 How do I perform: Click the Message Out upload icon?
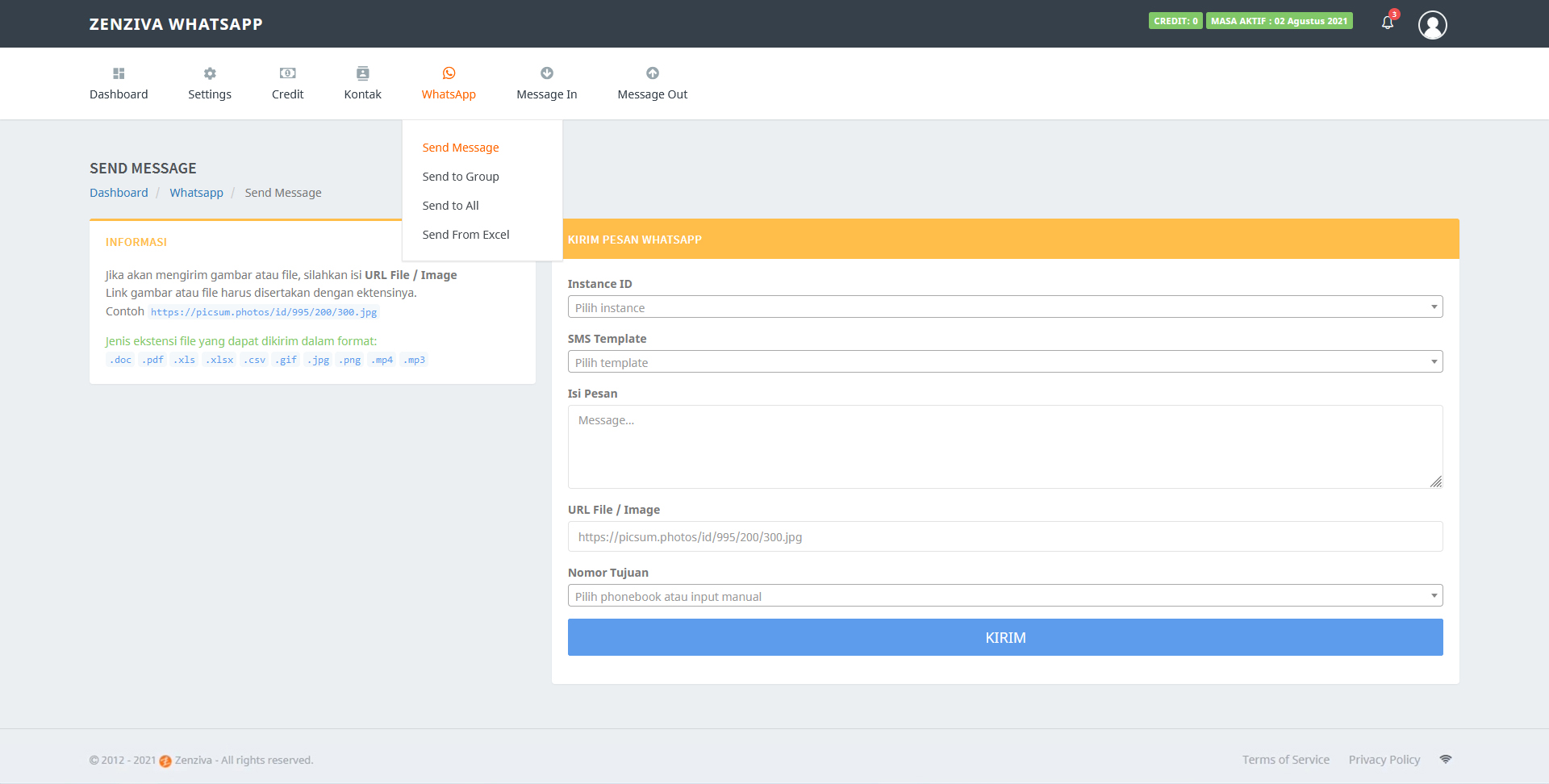pyautogui.click(x=653, y=73)
